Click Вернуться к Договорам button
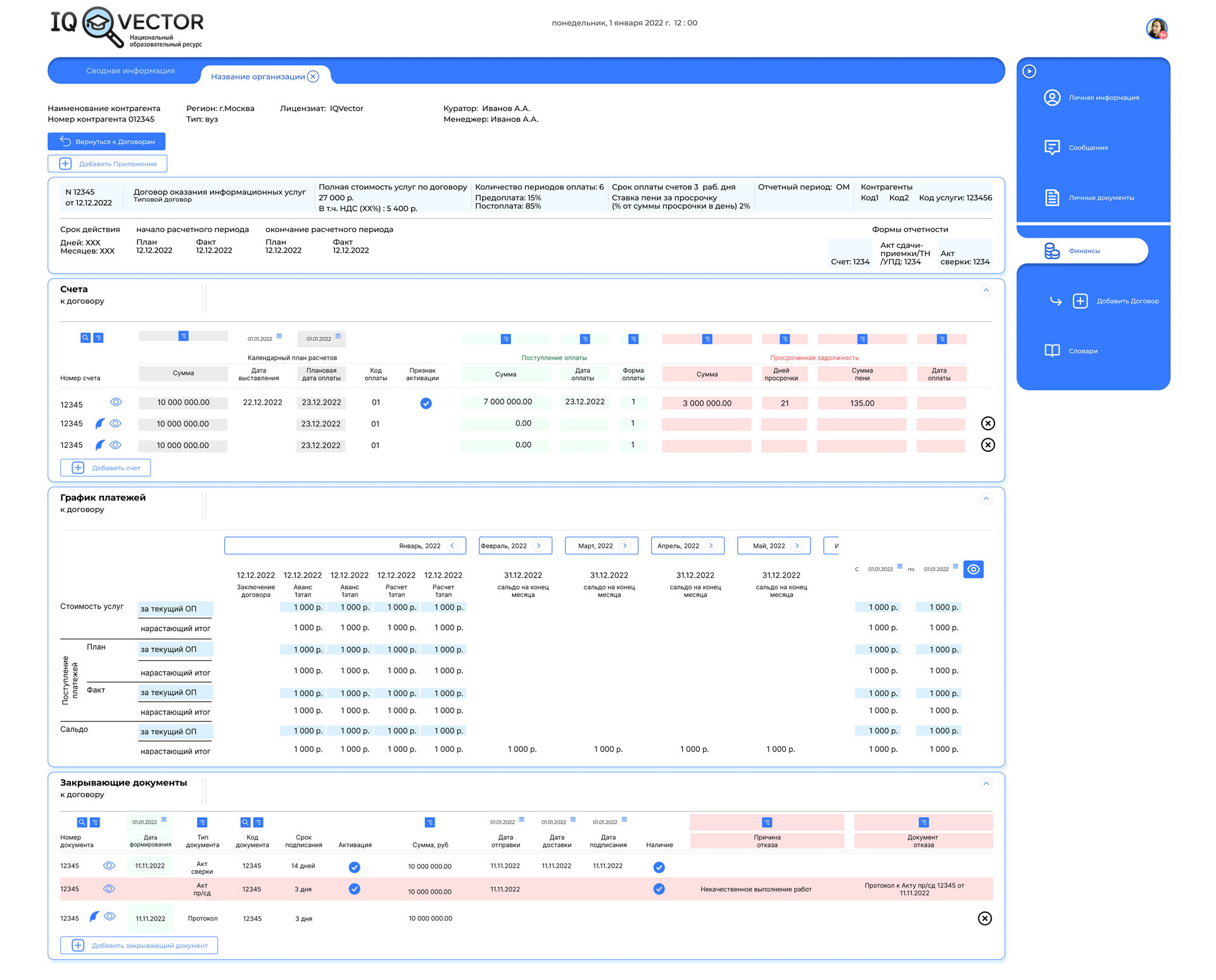 pos(106,141)
